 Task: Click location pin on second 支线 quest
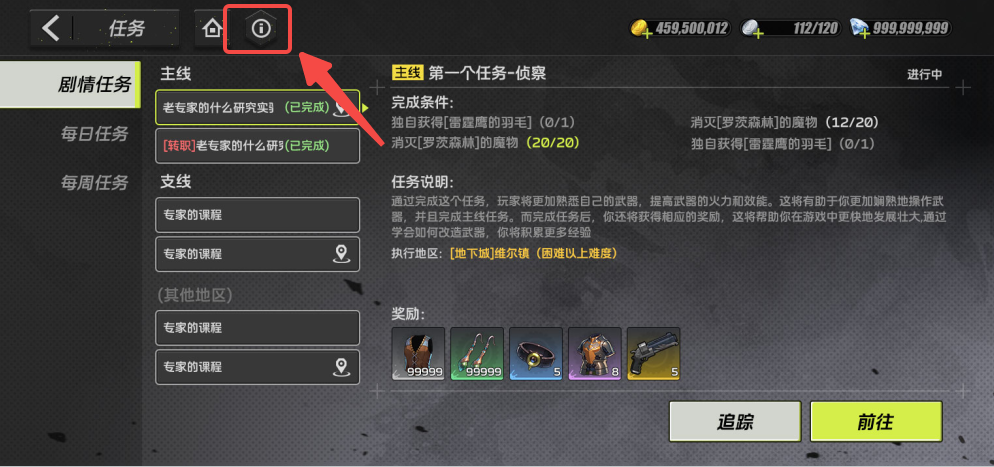click(342, 254)
